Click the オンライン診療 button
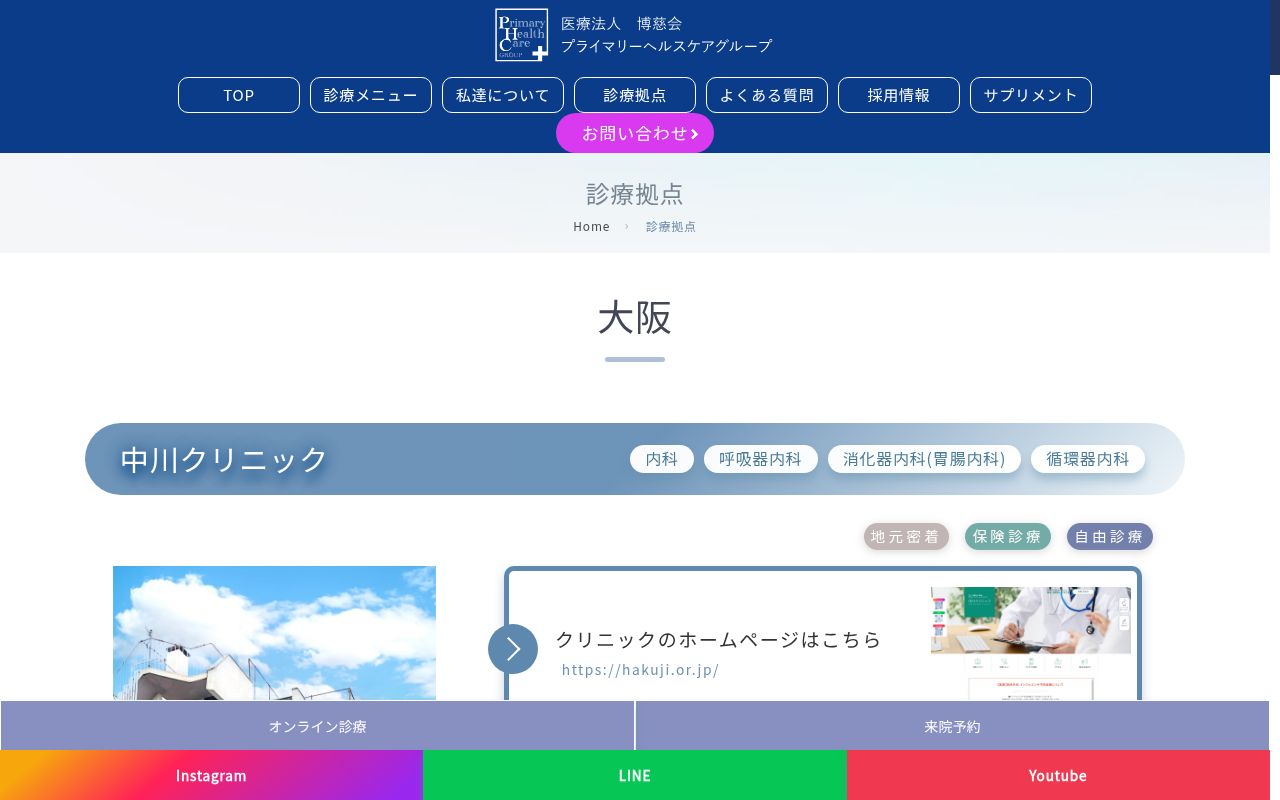This screenshot has height=800, width=1280. tap(318, 726)
